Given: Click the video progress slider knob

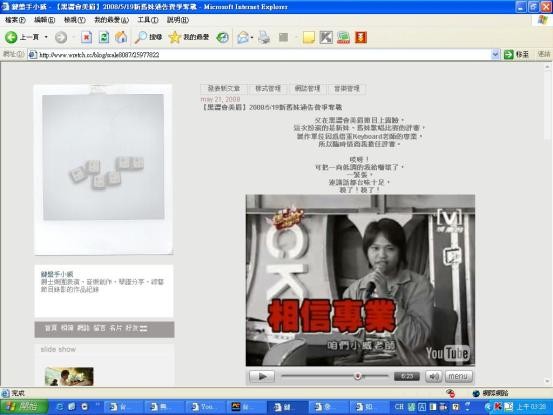Looking at the screenshot, I should click(x=357, y=376).
